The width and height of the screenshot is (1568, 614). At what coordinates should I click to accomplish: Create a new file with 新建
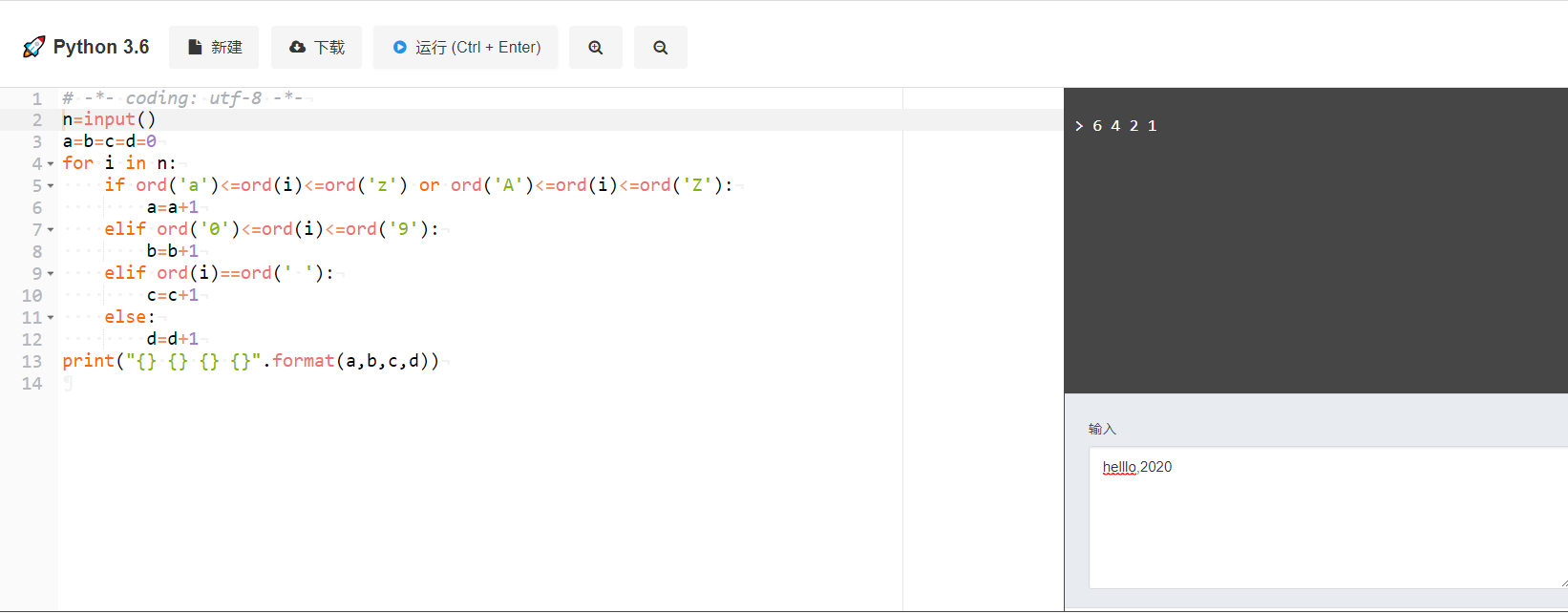(214, 48)
